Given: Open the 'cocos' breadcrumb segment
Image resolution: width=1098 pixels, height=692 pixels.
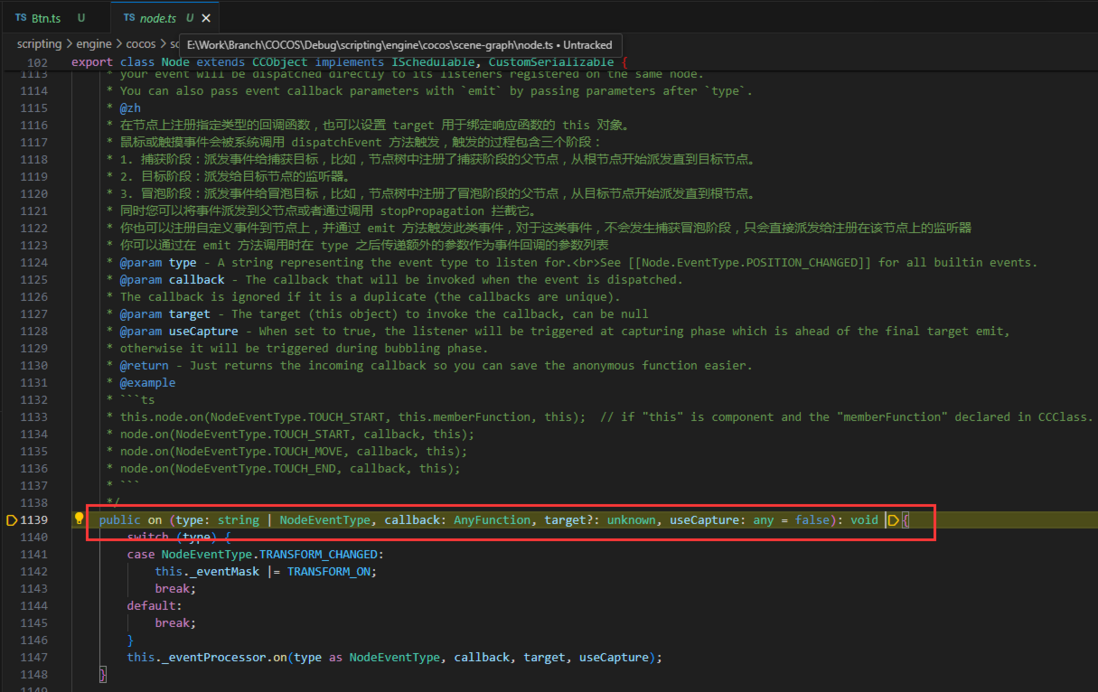Looking at the screenshot, I should coord(141,44).
